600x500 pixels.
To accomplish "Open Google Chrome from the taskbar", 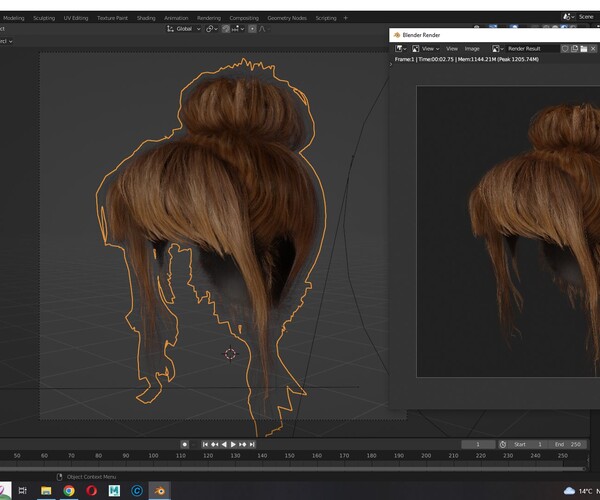I will [x=69, y=490].
